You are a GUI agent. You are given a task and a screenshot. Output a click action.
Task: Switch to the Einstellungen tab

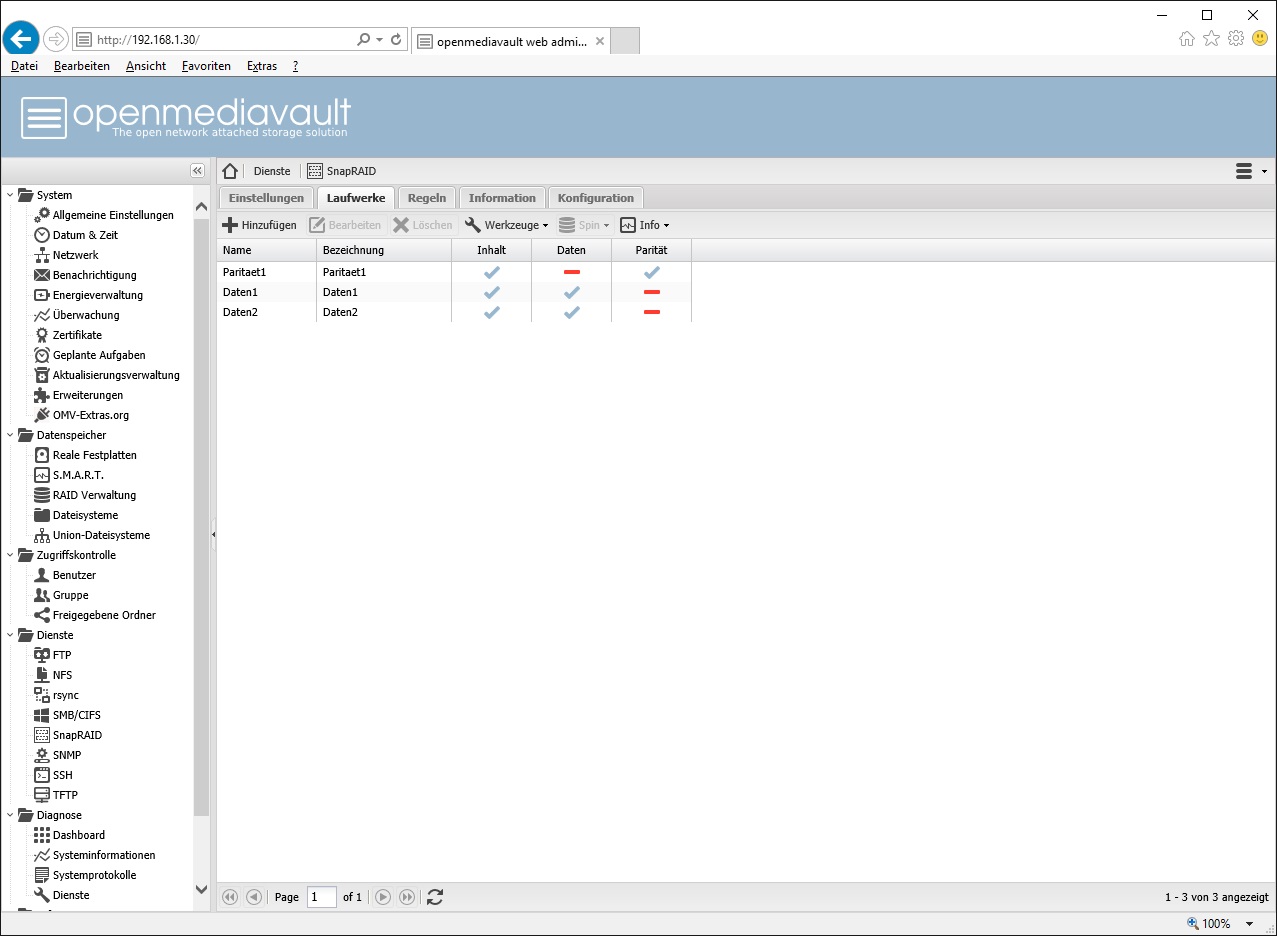click(266, 198)
